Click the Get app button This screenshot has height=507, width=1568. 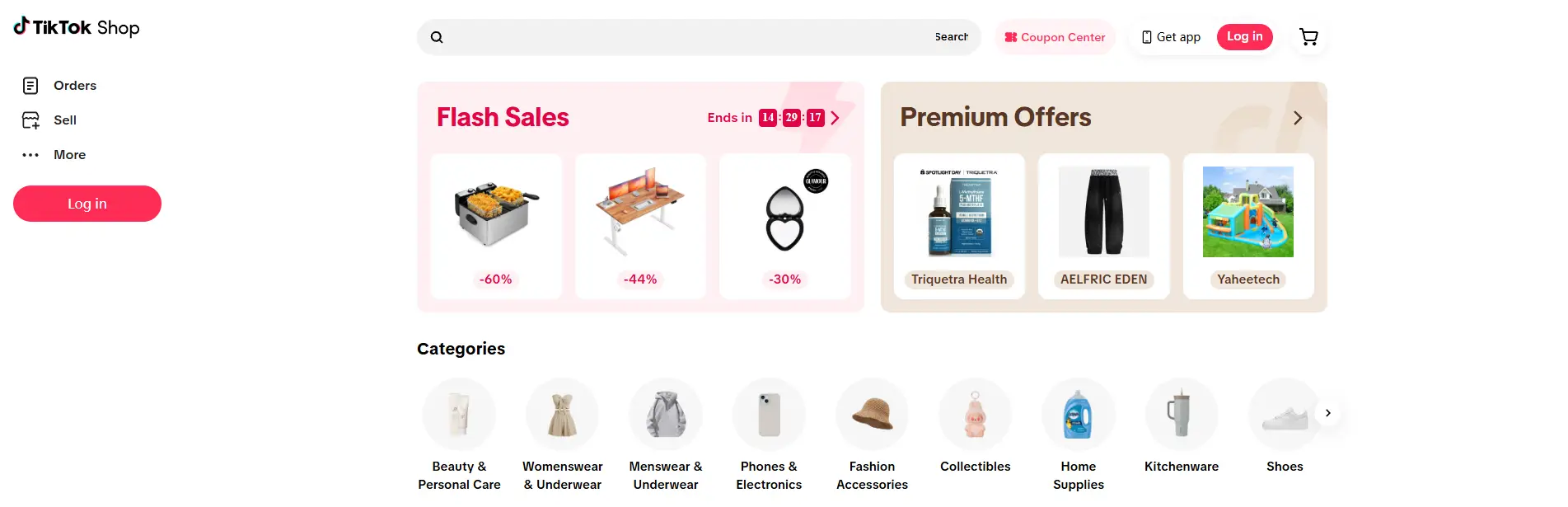coord(1171,37)
